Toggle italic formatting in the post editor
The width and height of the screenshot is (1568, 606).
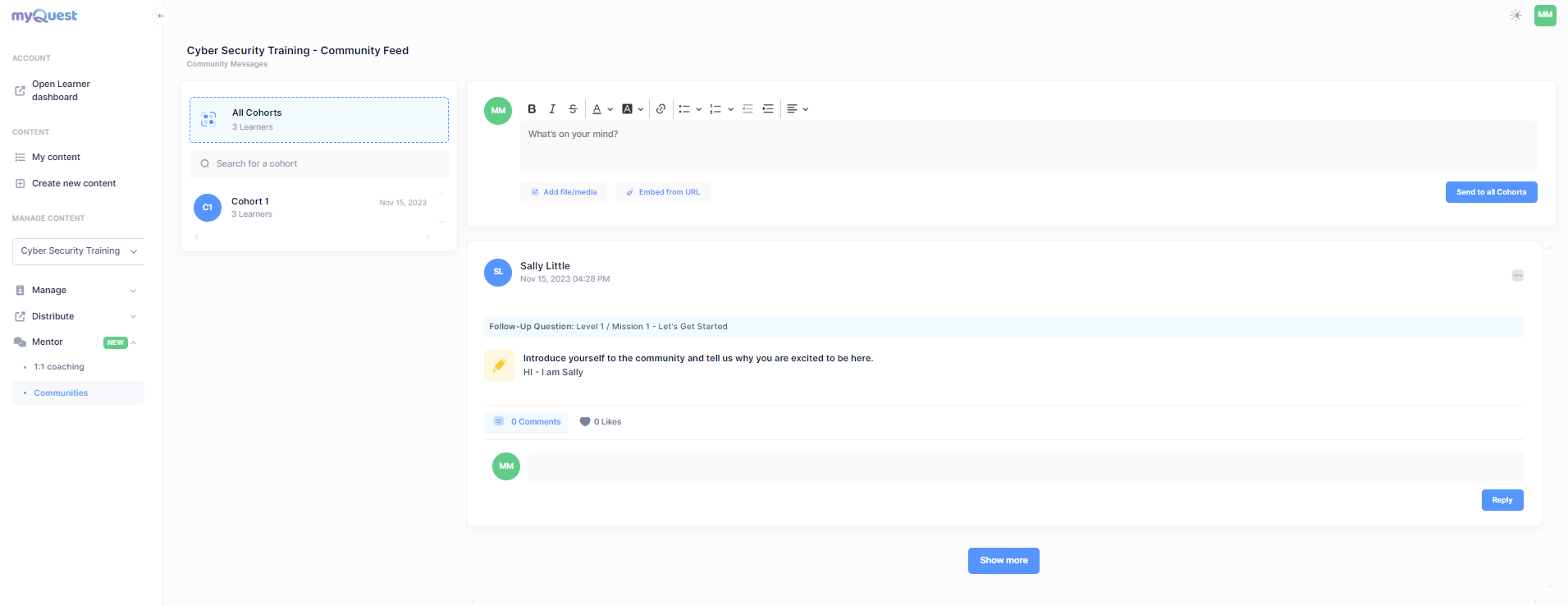552,109
